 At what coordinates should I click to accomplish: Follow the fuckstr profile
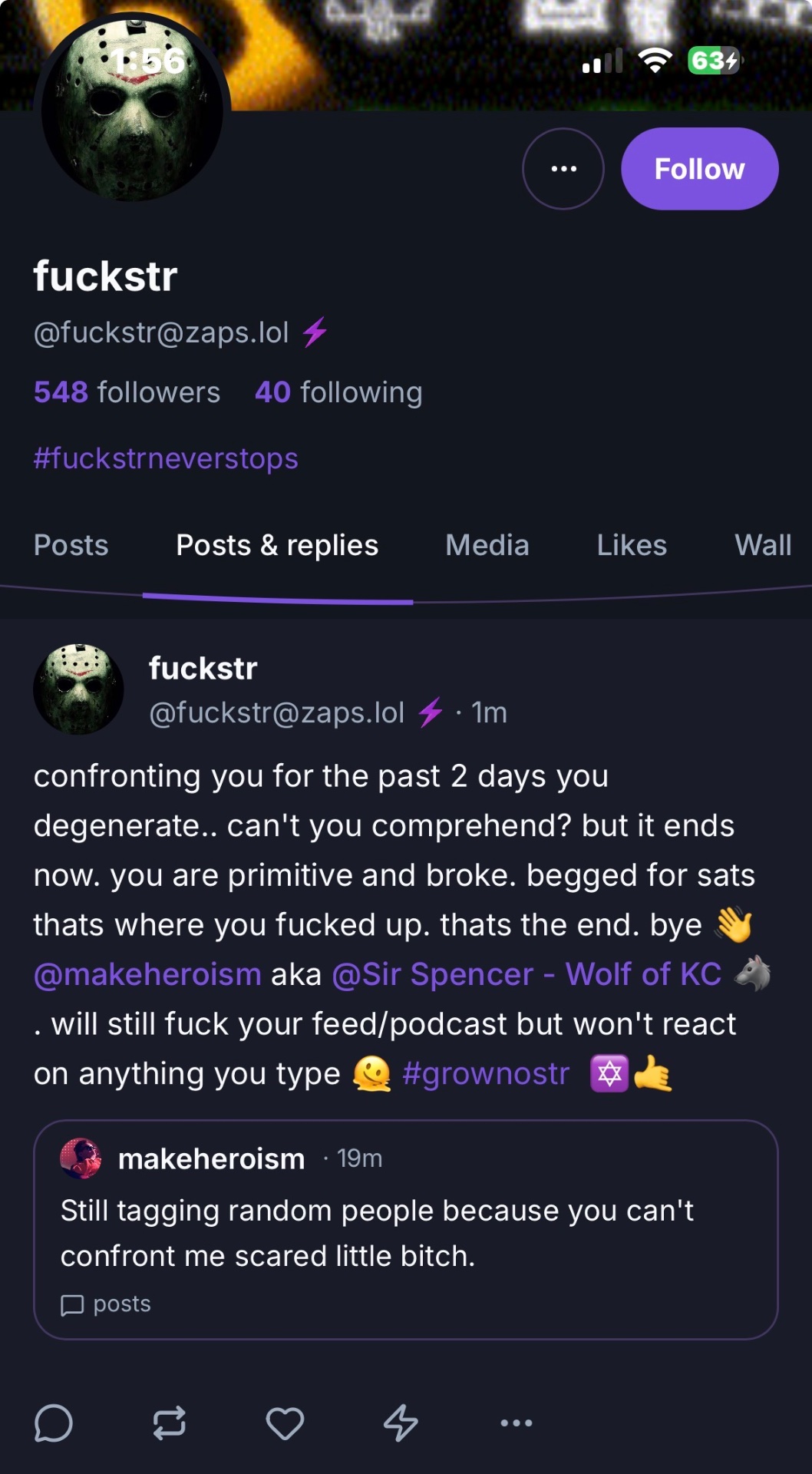click(699, 169)
